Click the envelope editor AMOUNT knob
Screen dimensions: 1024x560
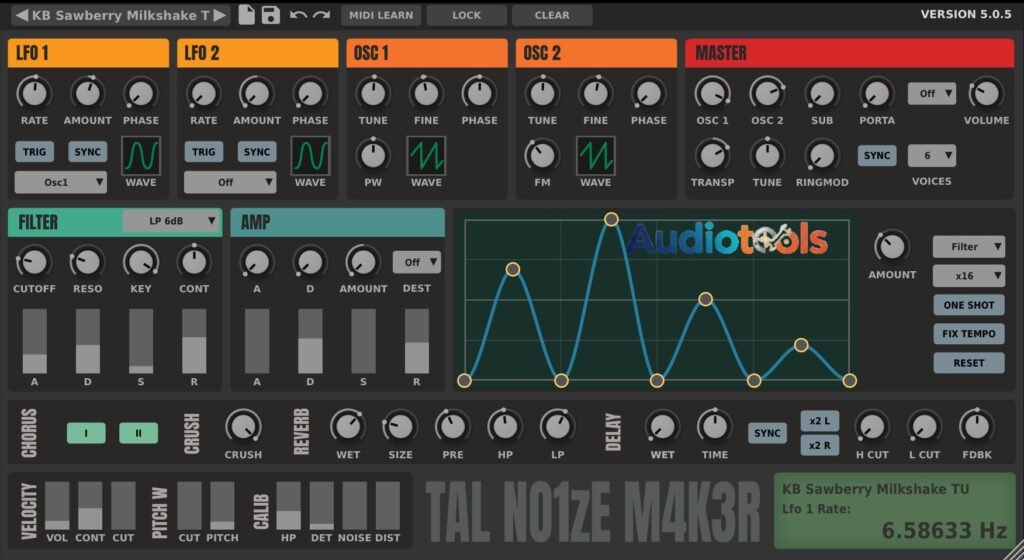(891, 247)
